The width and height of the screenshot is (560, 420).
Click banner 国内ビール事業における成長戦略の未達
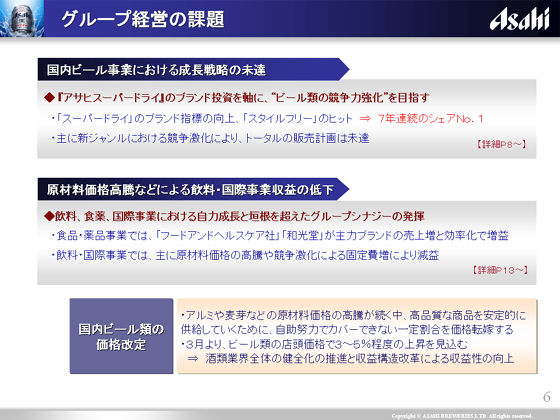click(x=193, y=69)
